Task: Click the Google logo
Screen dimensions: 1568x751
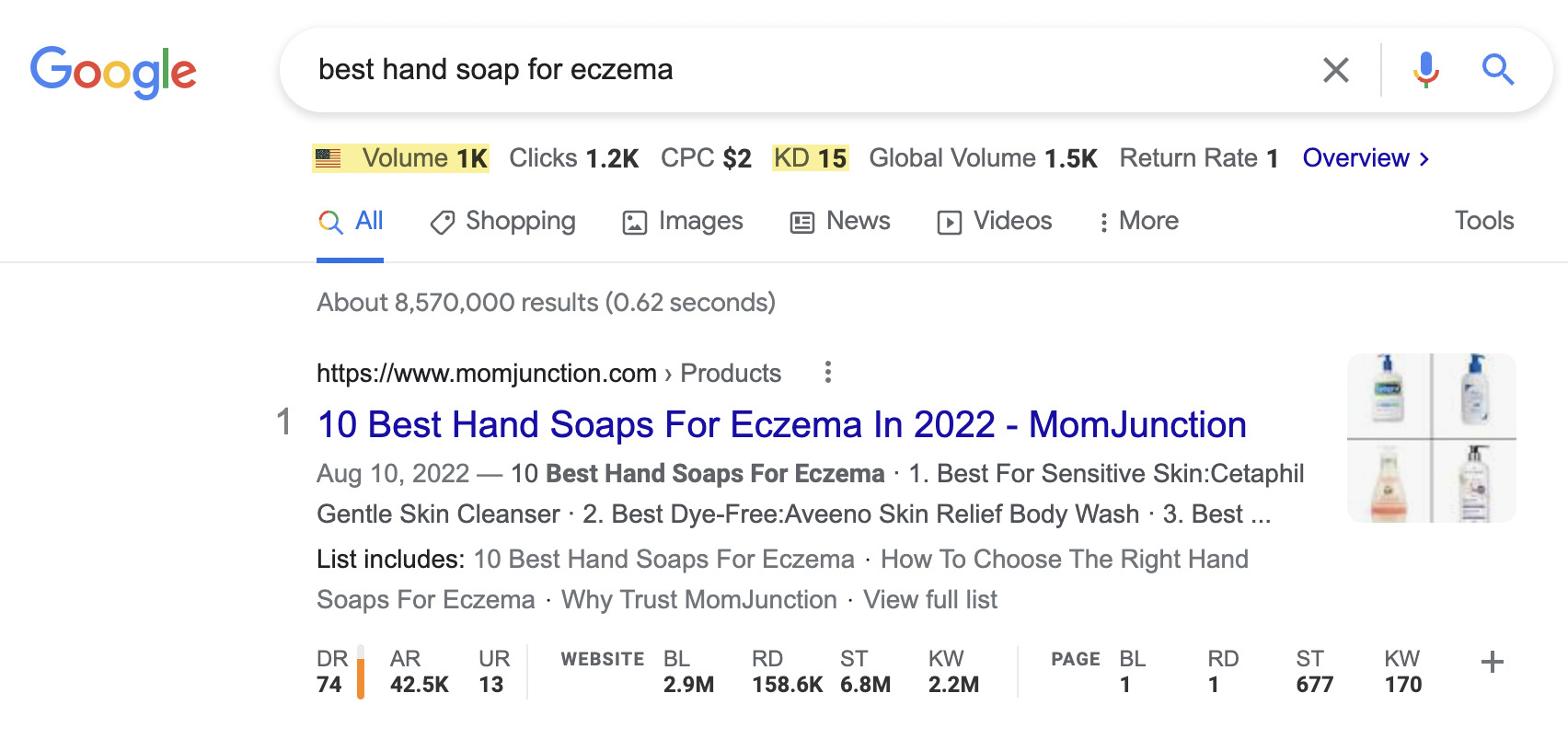Action: (113, 69)
